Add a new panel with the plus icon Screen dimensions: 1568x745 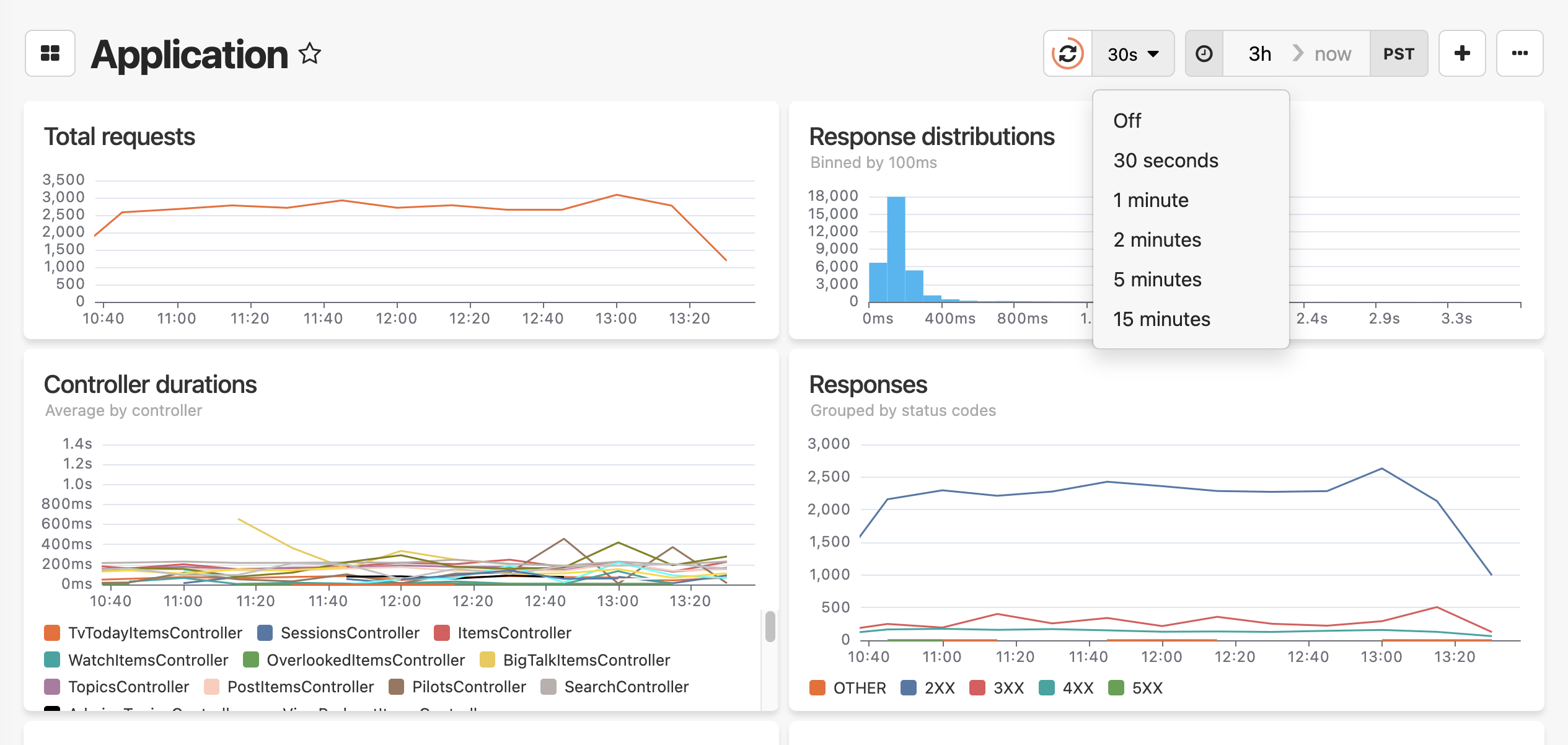(x=1461, y=53)
